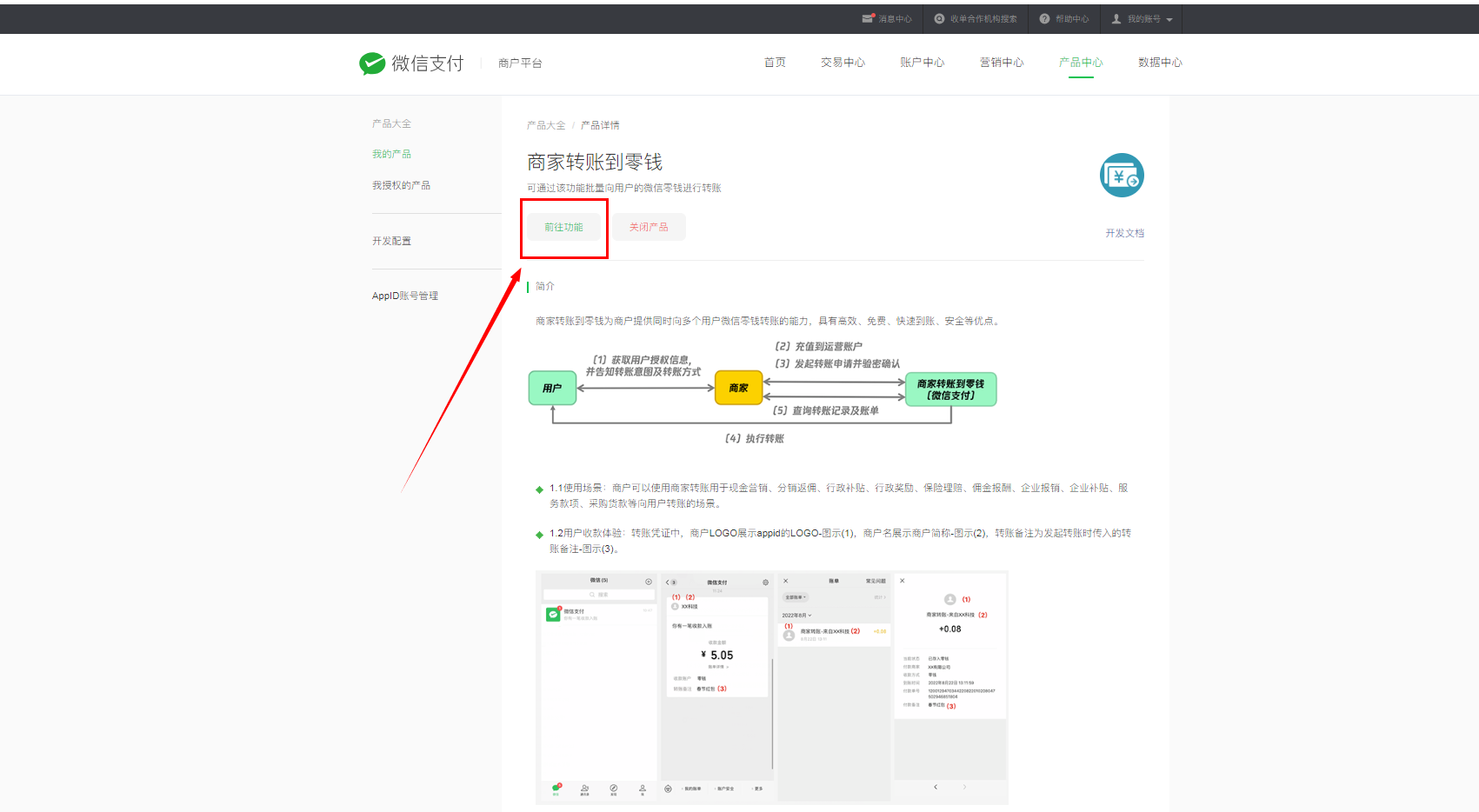Click the 帮助中心 question mark icon
This screenshot has width=1479, height=812.
click(x=1044, y=18)
